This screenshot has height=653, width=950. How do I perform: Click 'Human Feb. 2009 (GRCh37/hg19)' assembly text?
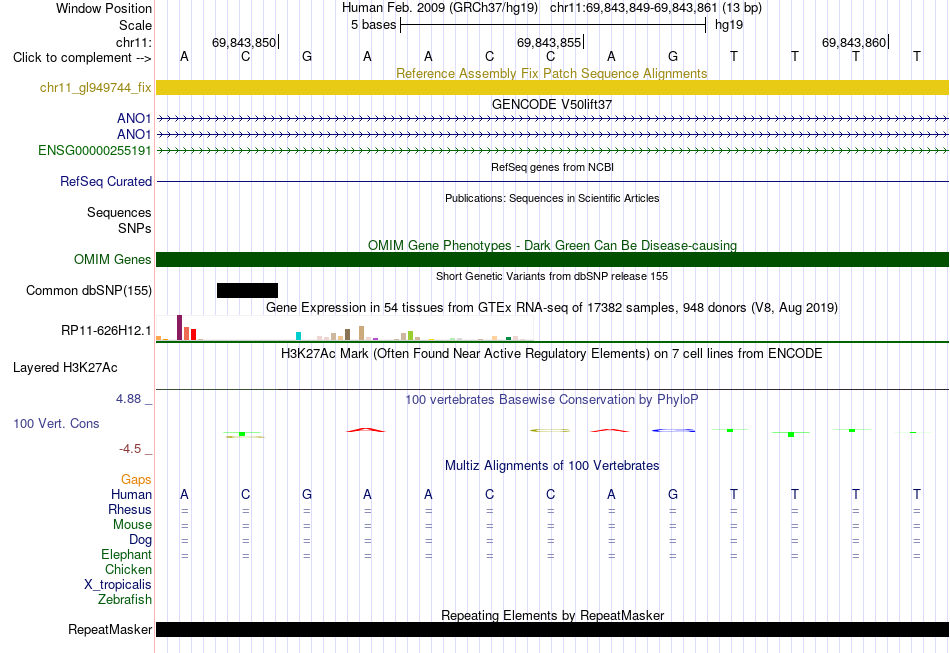440,8
